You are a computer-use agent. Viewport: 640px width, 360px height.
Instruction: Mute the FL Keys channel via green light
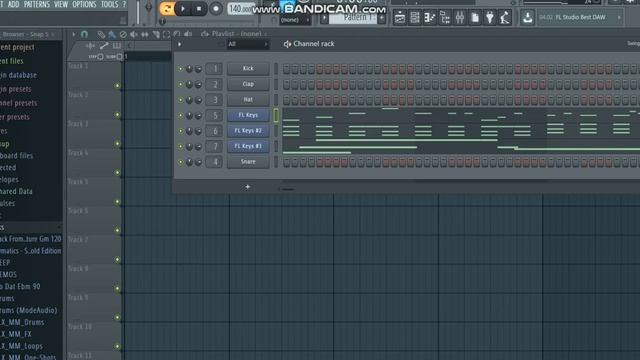[x=180, y=116]
